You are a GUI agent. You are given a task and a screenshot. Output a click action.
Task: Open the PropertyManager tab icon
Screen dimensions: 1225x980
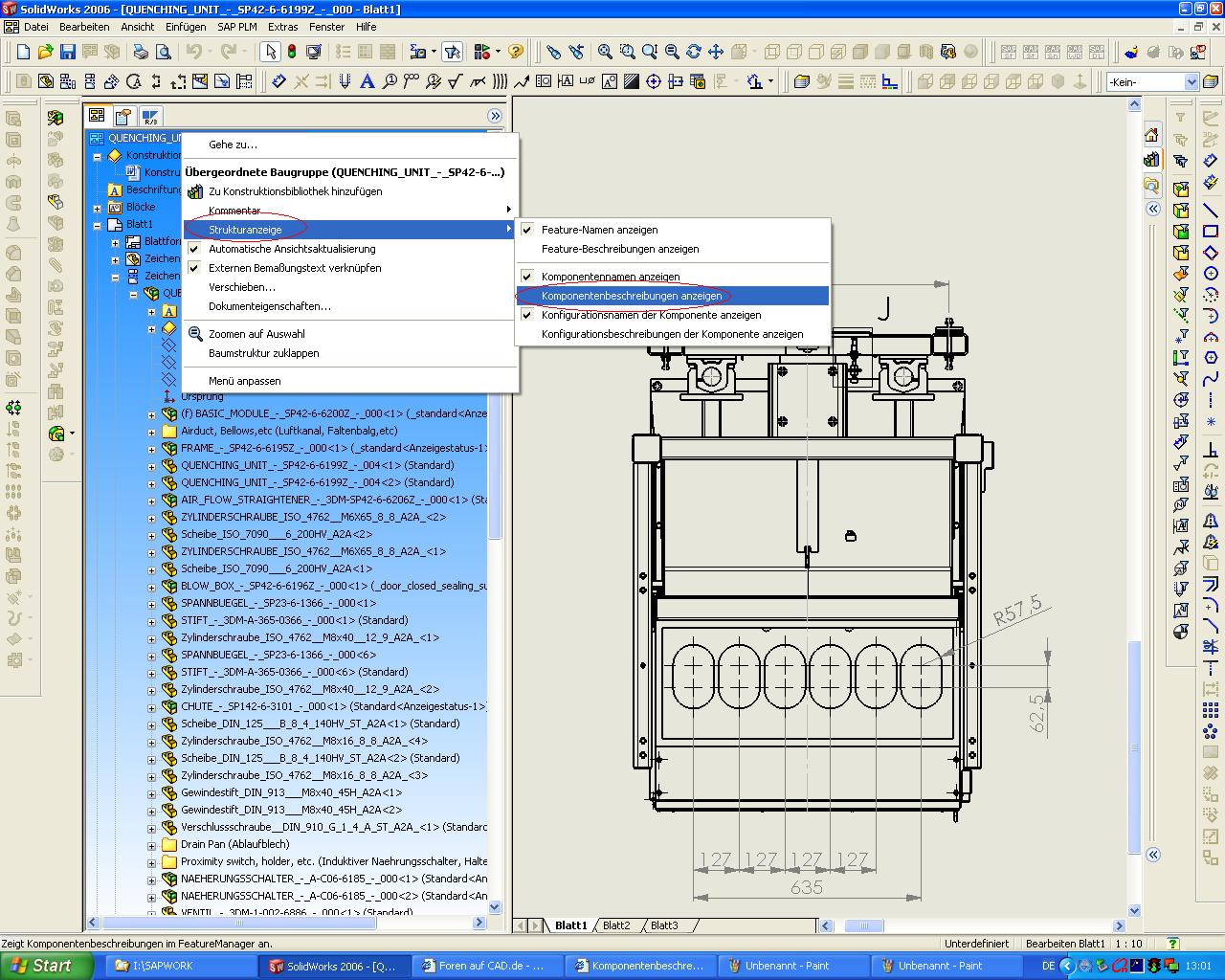point(123,117)
